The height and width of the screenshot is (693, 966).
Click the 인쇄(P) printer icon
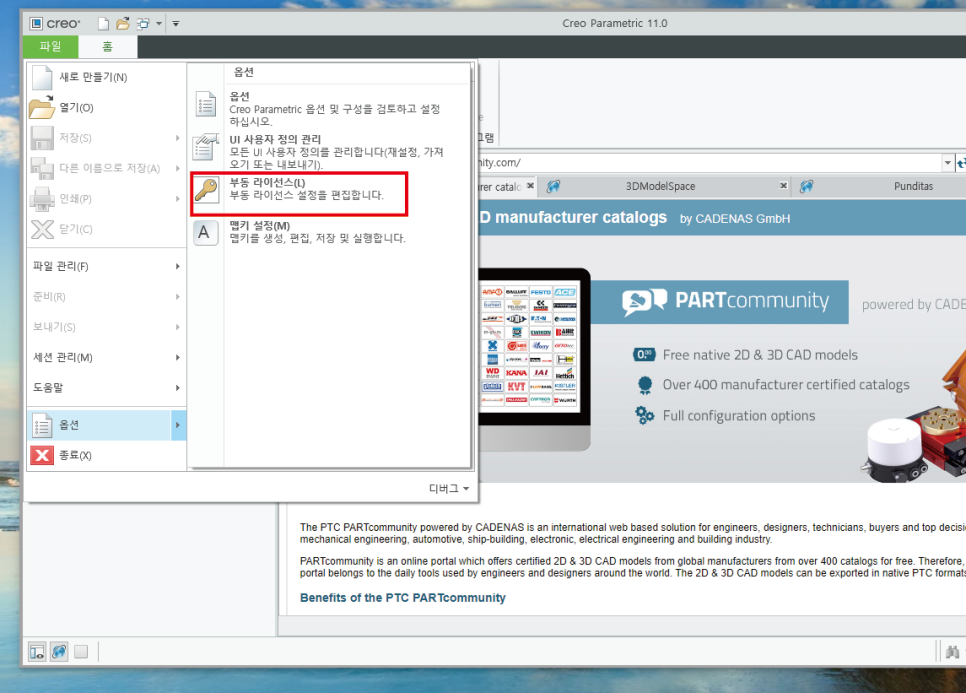[x=43, y=198]
